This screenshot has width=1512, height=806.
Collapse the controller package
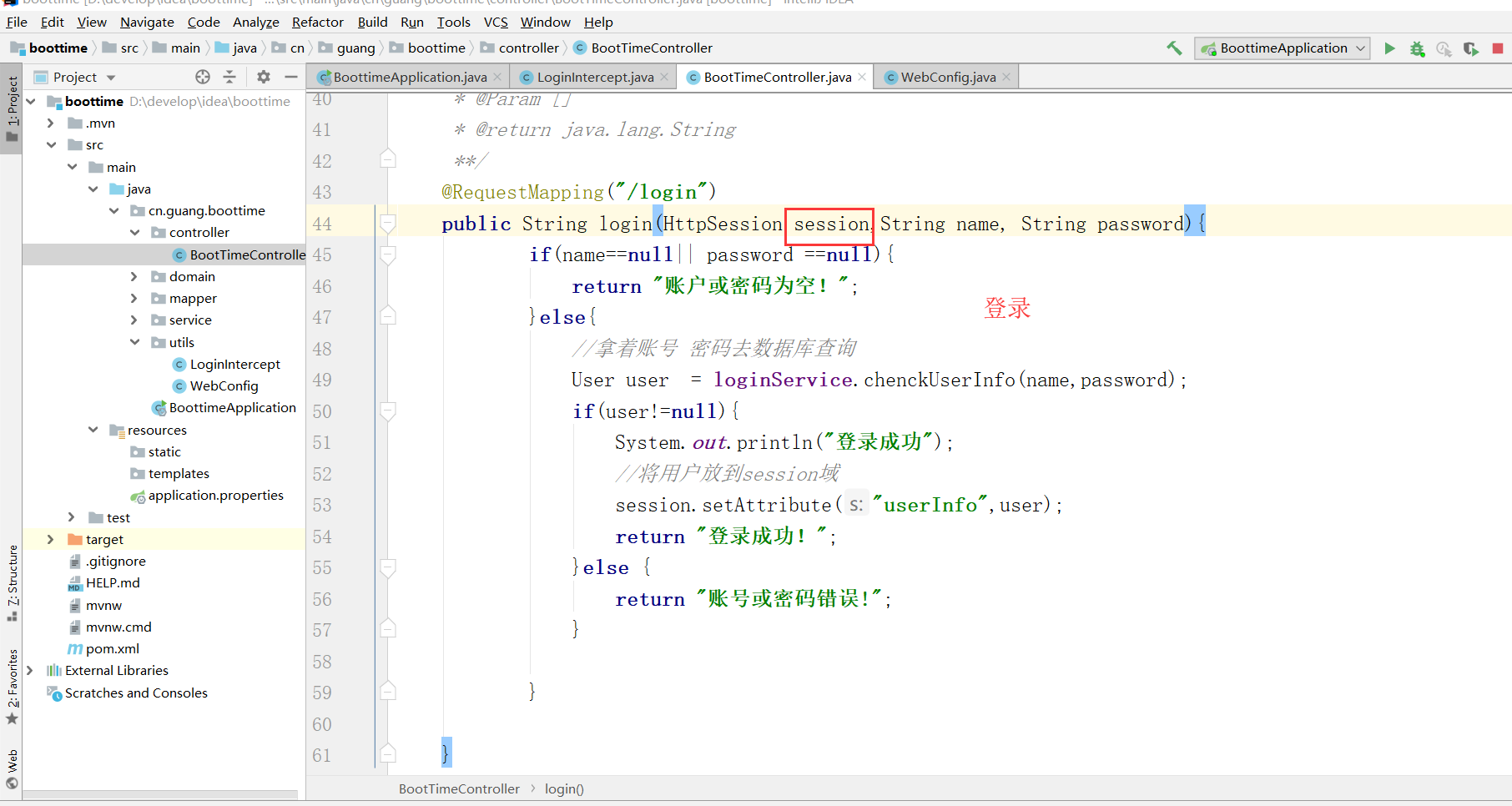(134, 232)
